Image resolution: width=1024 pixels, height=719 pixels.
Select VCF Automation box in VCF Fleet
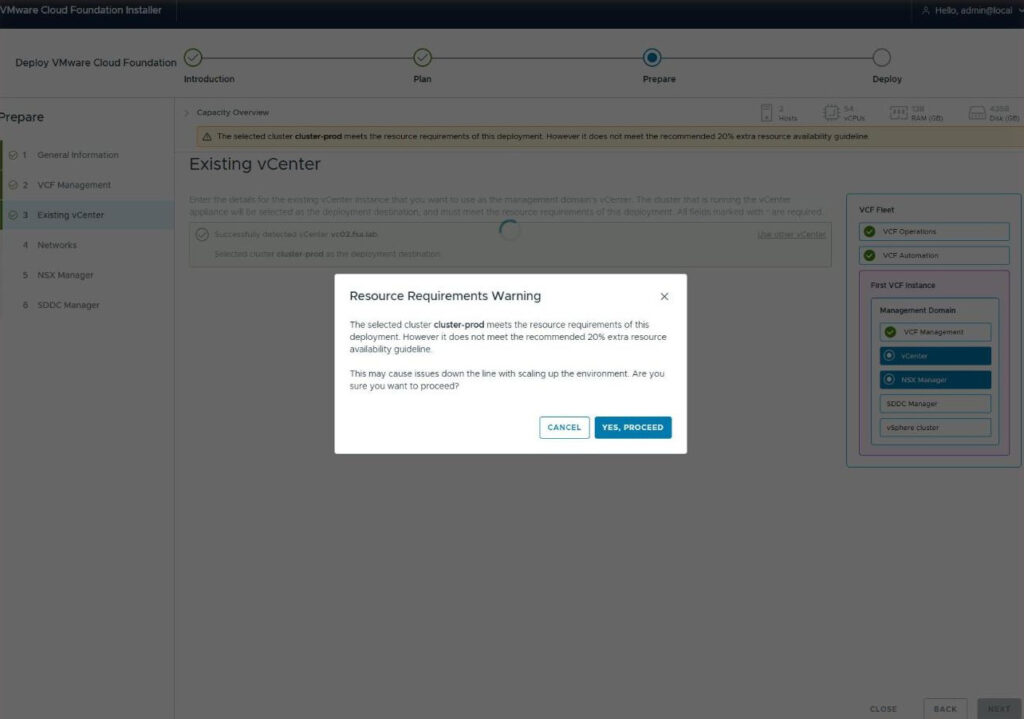click(934, 255)
